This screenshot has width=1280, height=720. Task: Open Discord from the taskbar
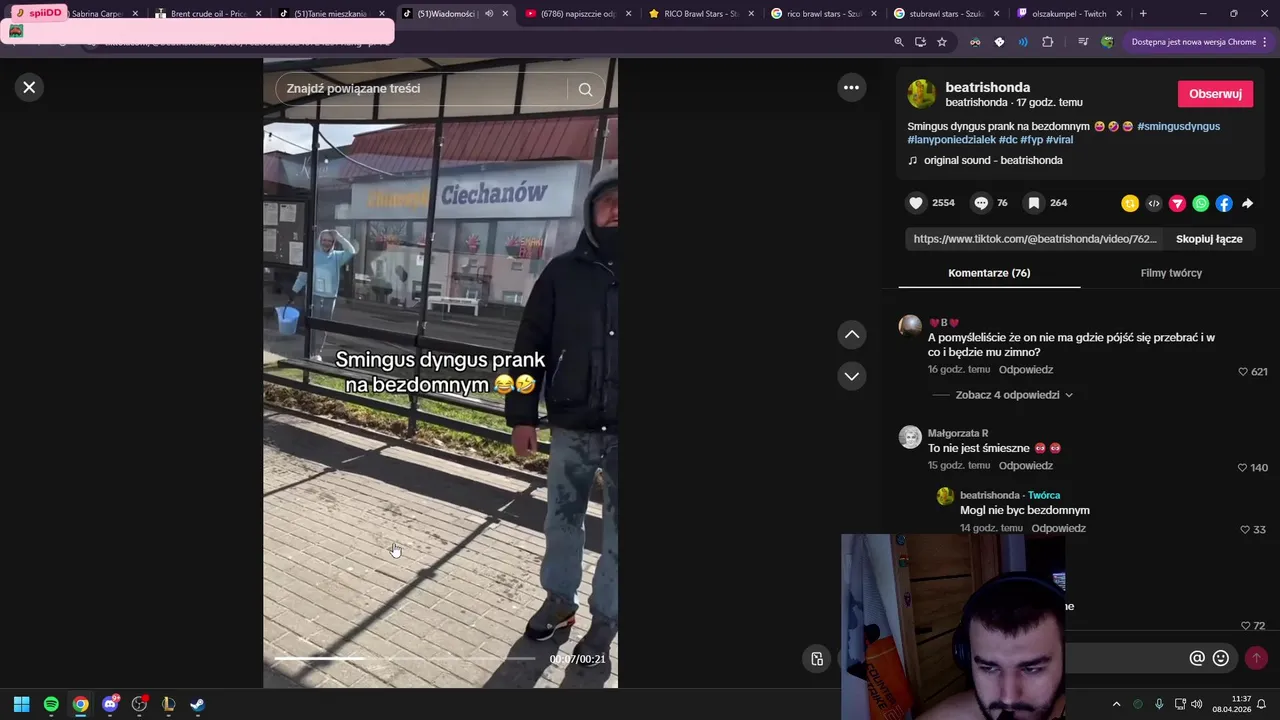[110, 704]
